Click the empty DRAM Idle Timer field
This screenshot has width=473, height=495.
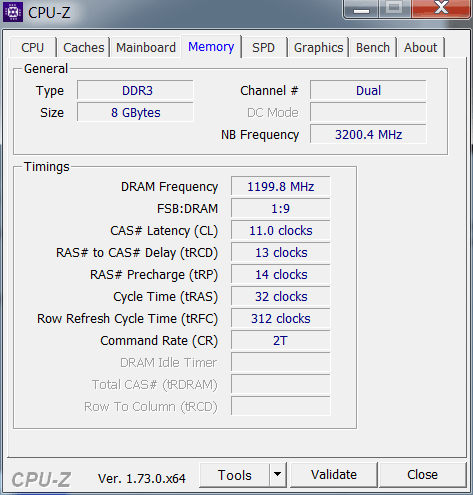(281, 363)
